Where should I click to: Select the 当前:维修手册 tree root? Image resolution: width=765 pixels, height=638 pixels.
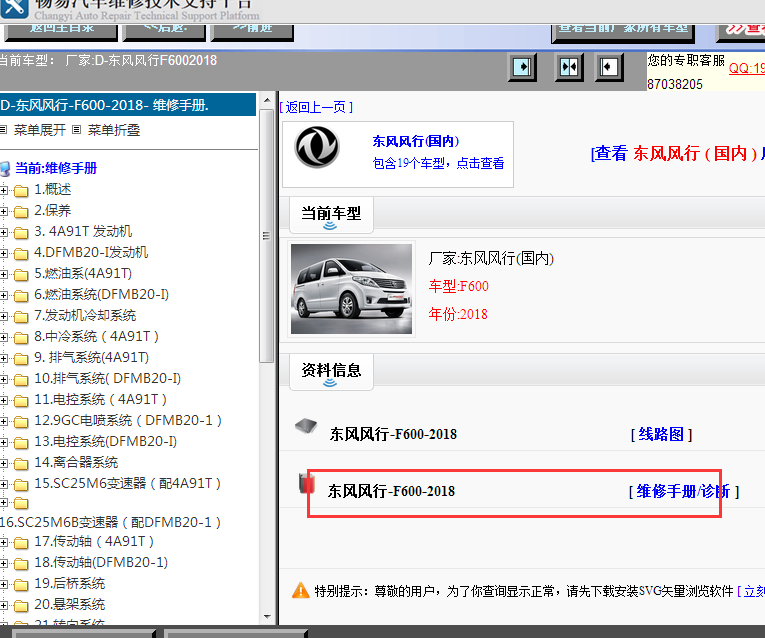(56, 168)
